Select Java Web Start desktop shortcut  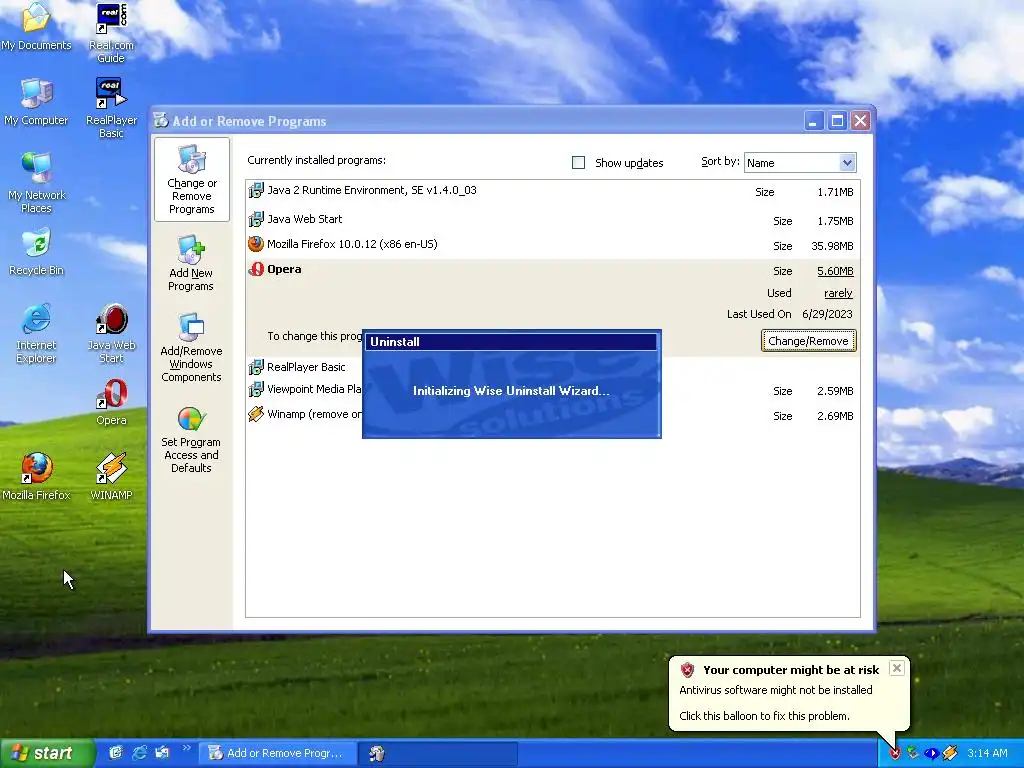(x=111, y=333)
